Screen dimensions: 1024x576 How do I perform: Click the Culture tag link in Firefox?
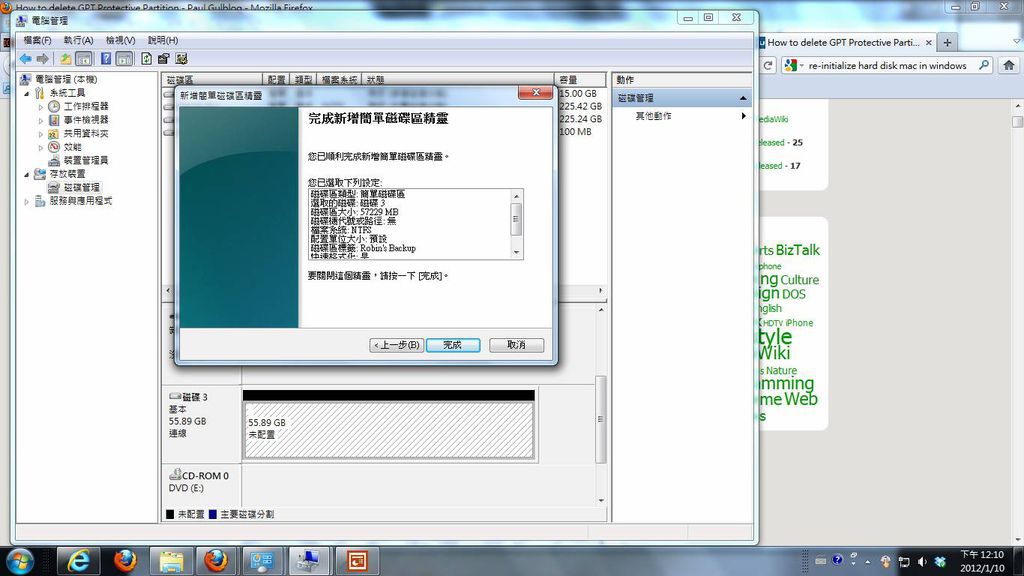[x=799, y=280]
